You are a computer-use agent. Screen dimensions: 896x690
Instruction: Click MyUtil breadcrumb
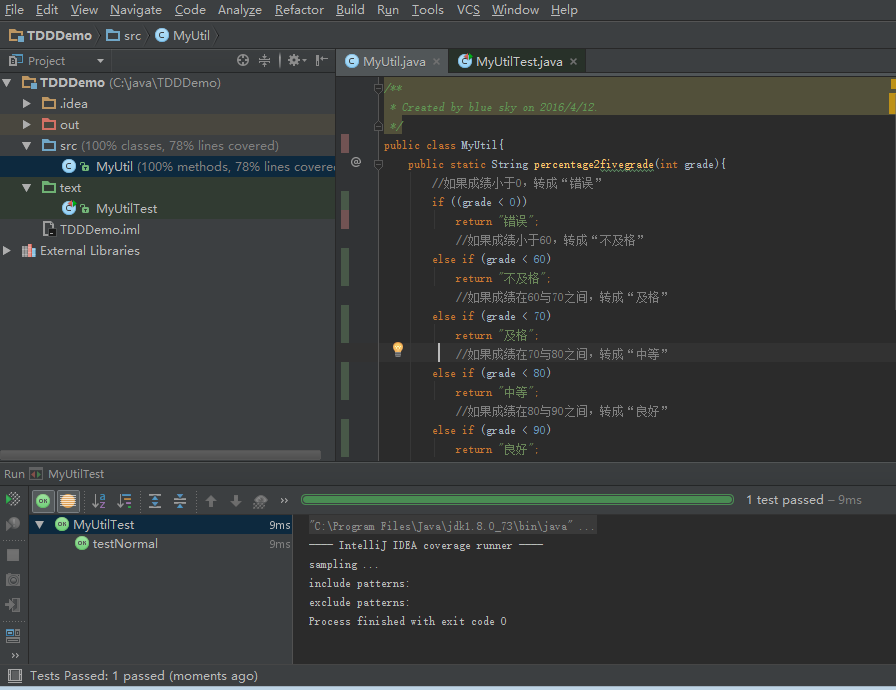[x=182, y=35]
